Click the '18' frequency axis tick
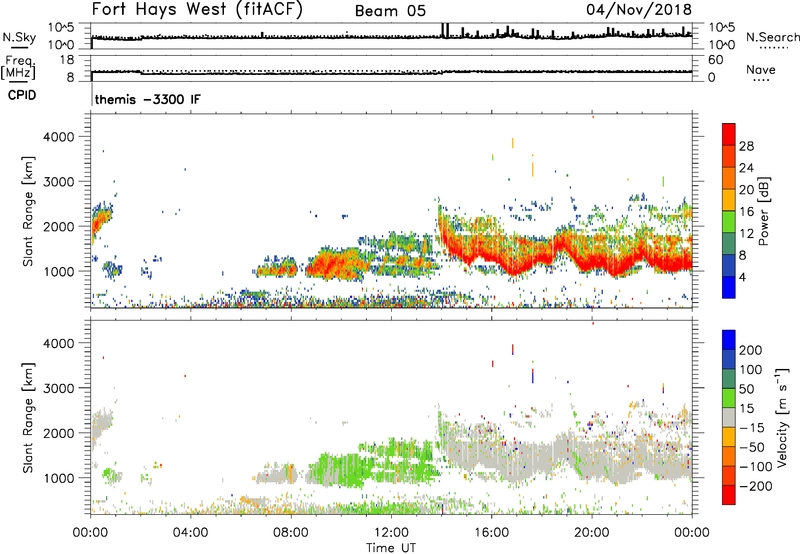The height and width of the screenshot is (554, 800). (68, 60)
